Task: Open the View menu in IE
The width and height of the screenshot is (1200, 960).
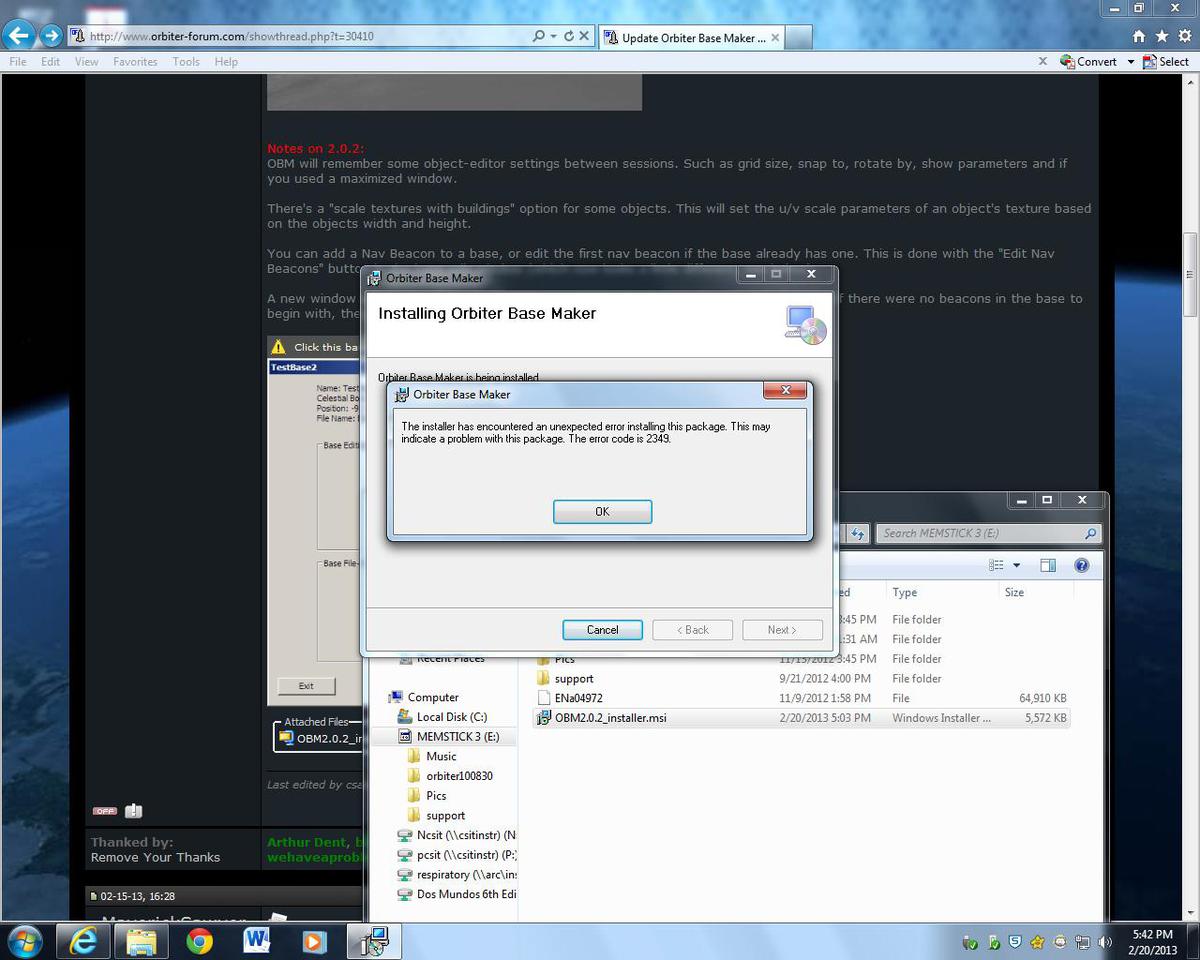Action: point(86,61)
